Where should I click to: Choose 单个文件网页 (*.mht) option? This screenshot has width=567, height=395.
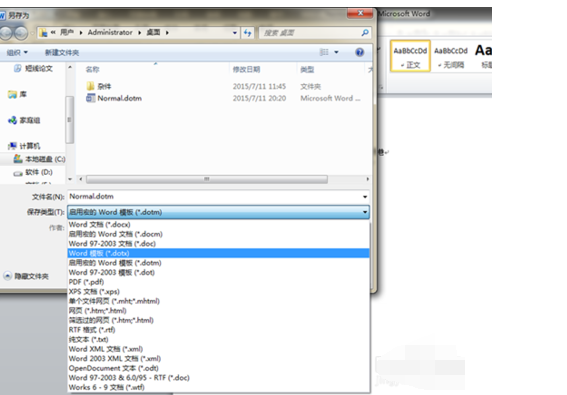coord(218,301)
